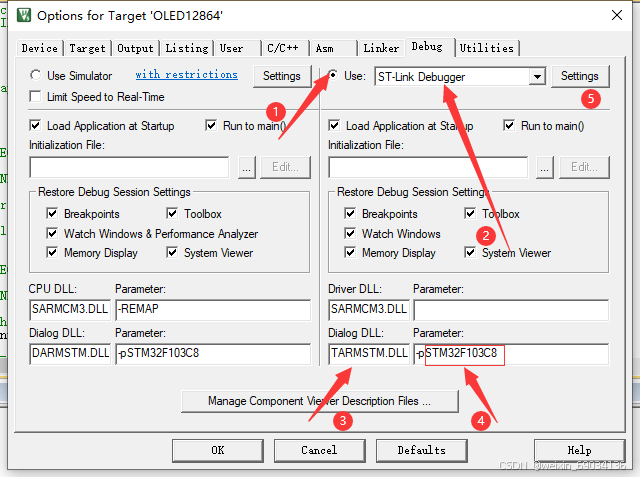640x477 pixels.
Task: Browse for debugger initialization file
Action: click(x=544, y=167)
